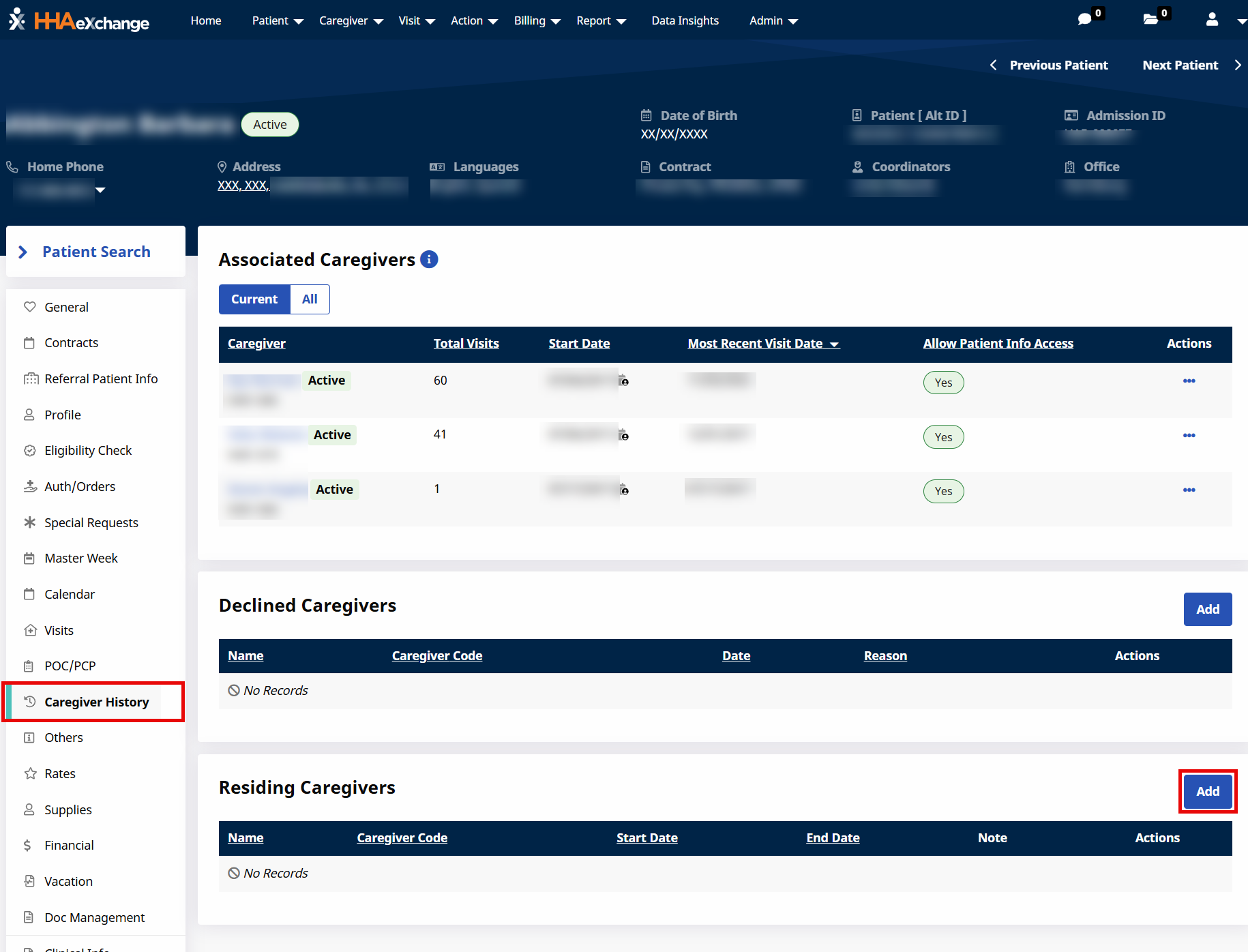Sort by Most Recent Visit Date
This screenshot has height=952, width=1248.
tap(763, 344)
